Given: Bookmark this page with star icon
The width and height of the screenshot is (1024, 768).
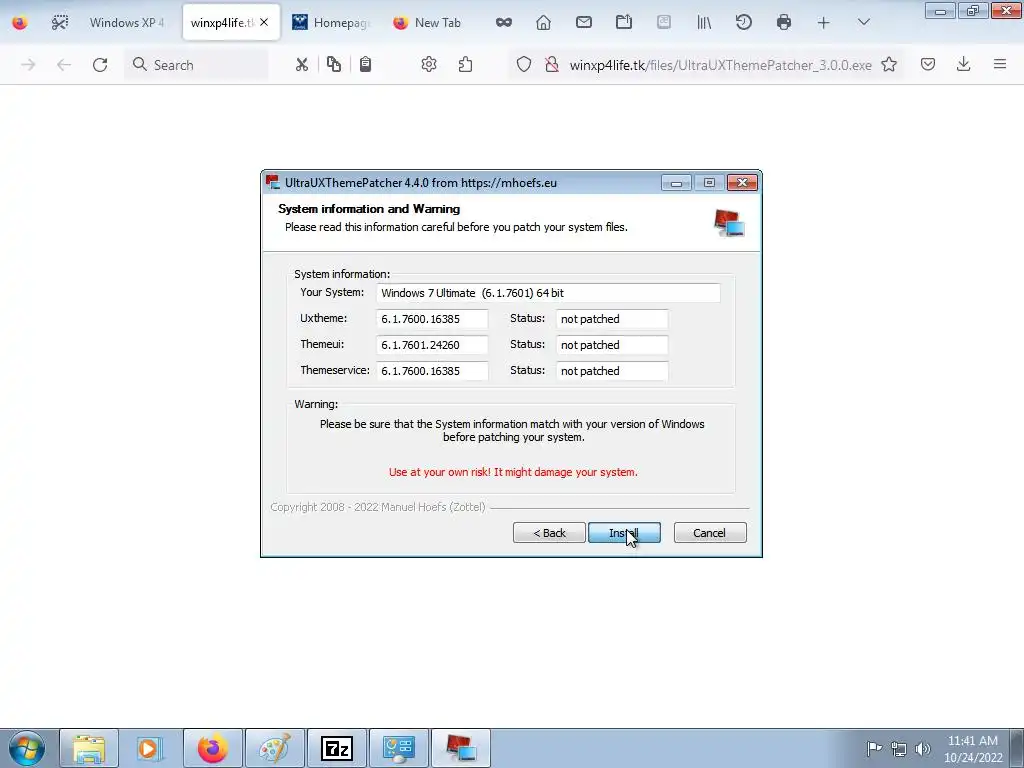Looking at the screenshot, I should pyautogui.click(x=889, y=64).
